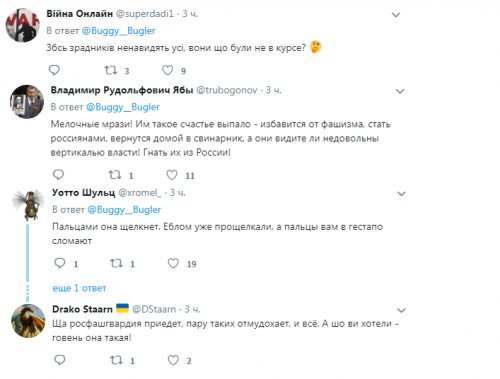This screenshot has width=500, height=379.
Task: Retweet the Війна Онлайн tweet
Action: pos(111,70)
